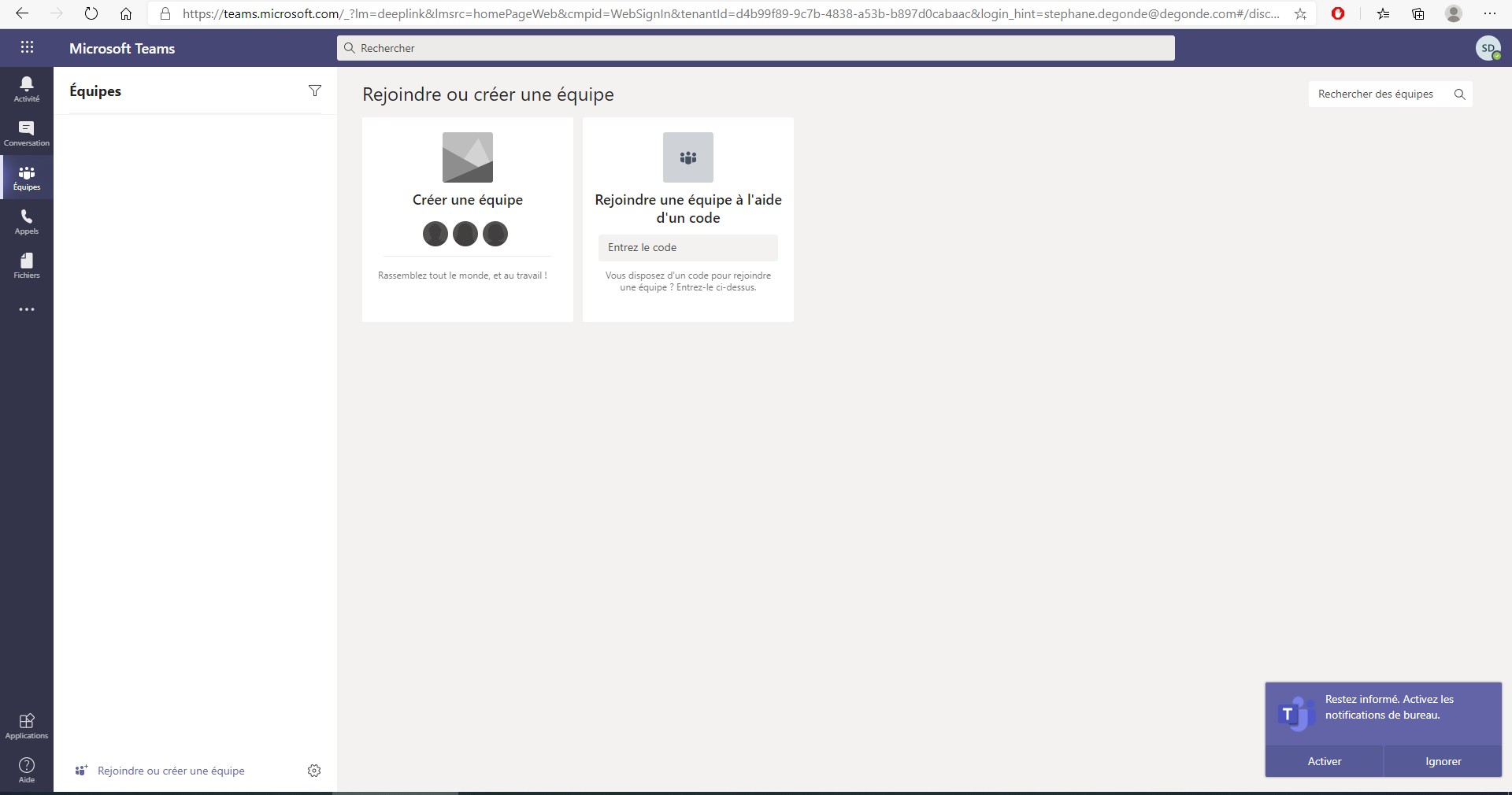Viewport: 1512px width, 795px height.
Task: Click the Créer une équipe title
Action: pyautogui.click(x=468, y=200)
